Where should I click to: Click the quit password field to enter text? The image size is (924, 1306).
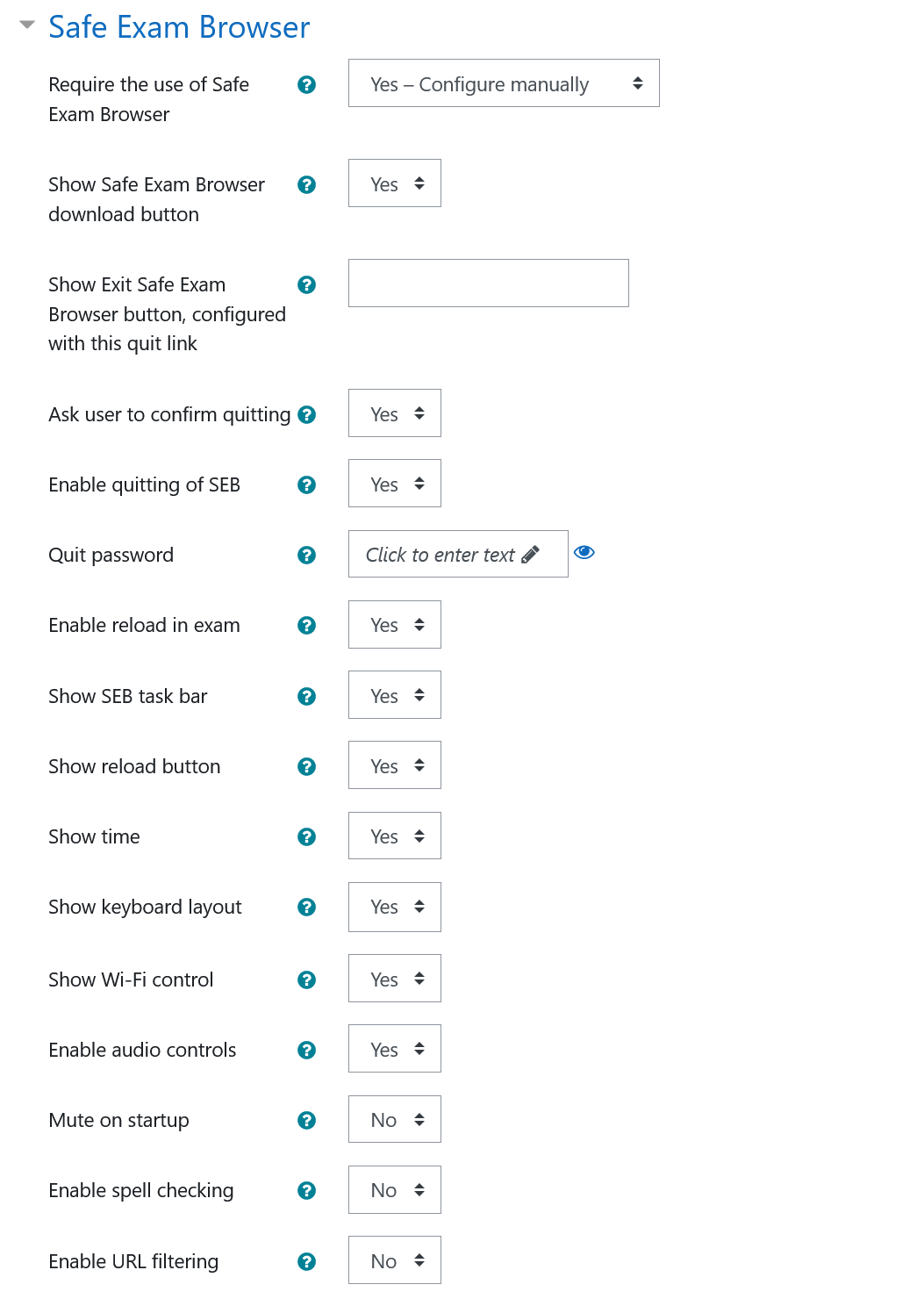(457, 554)
